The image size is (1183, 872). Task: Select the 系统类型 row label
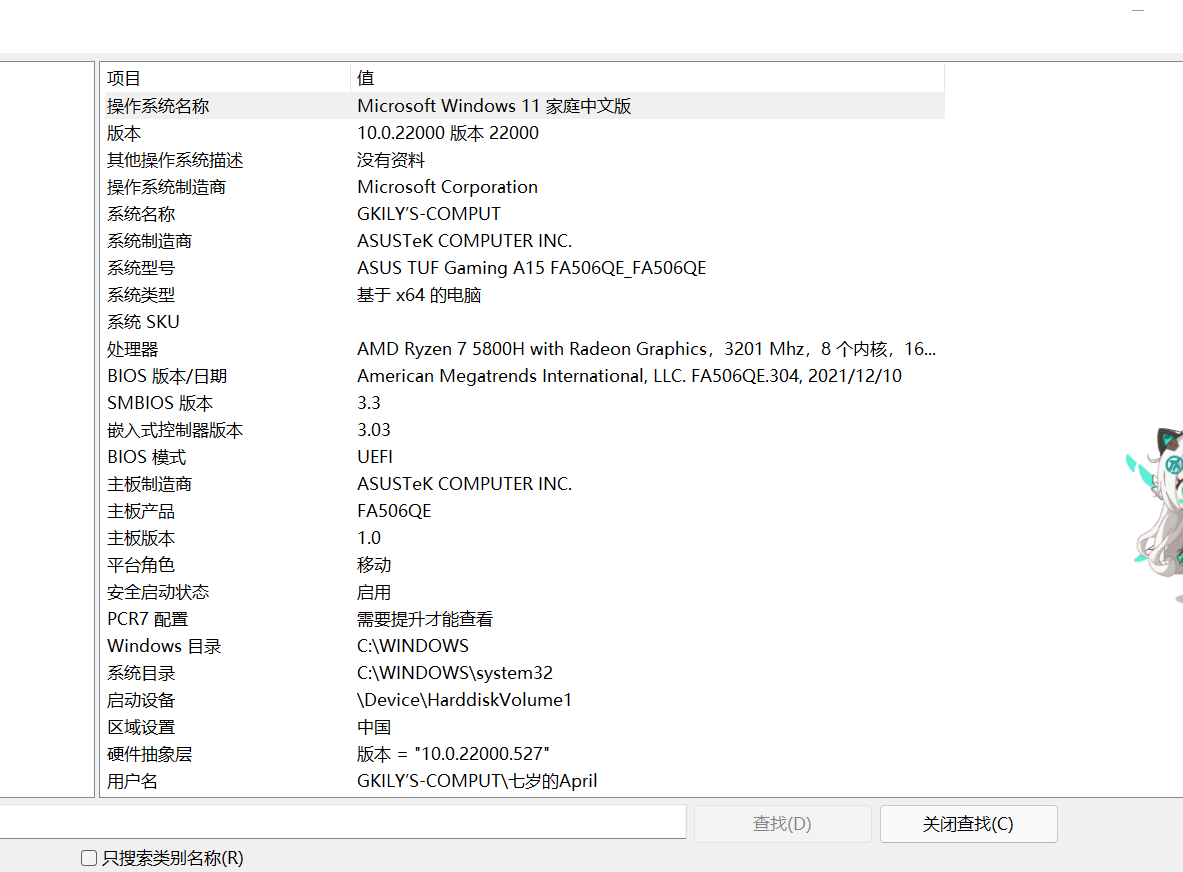pyautogui.click(x=140, y=295)
